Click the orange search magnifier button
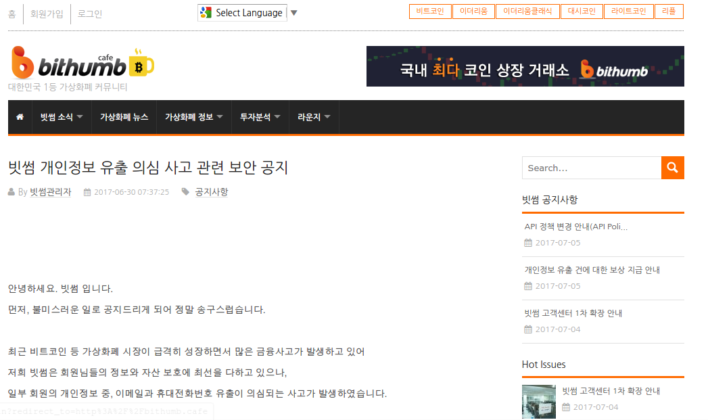Viewport: 708px width, 420px height. tap(672, 168)
